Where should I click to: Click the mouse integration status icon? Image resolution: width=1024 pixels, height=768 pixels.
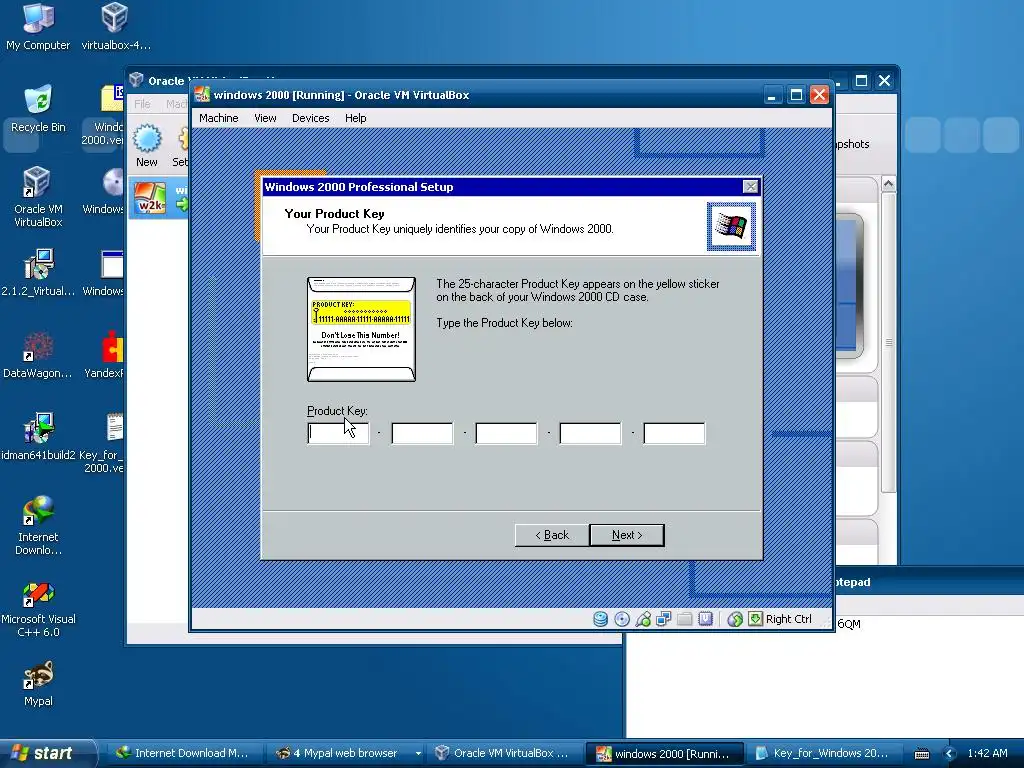[735, 619]
